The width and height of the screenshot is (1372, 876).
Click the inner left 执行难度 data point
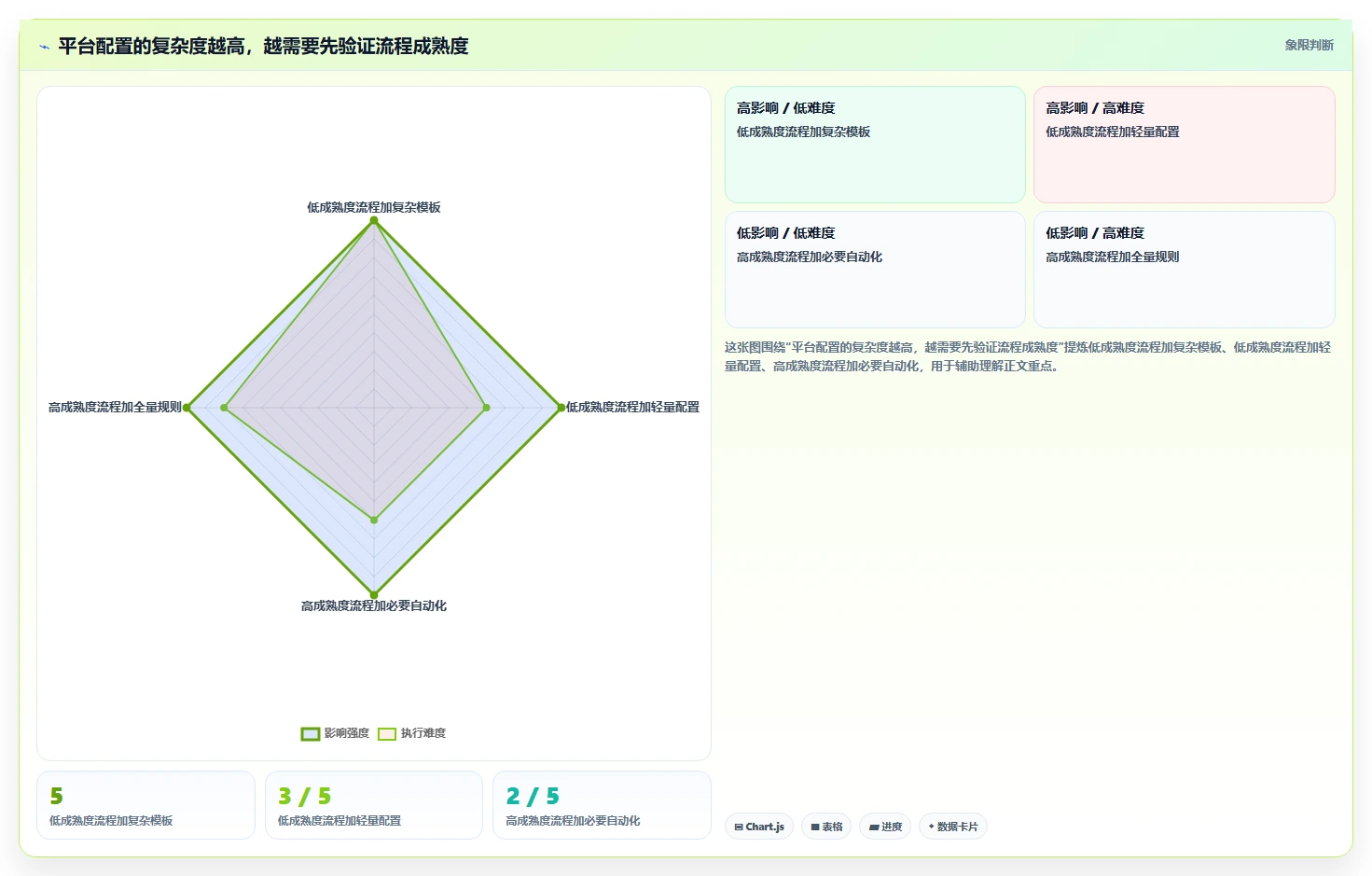click(224, 408)
